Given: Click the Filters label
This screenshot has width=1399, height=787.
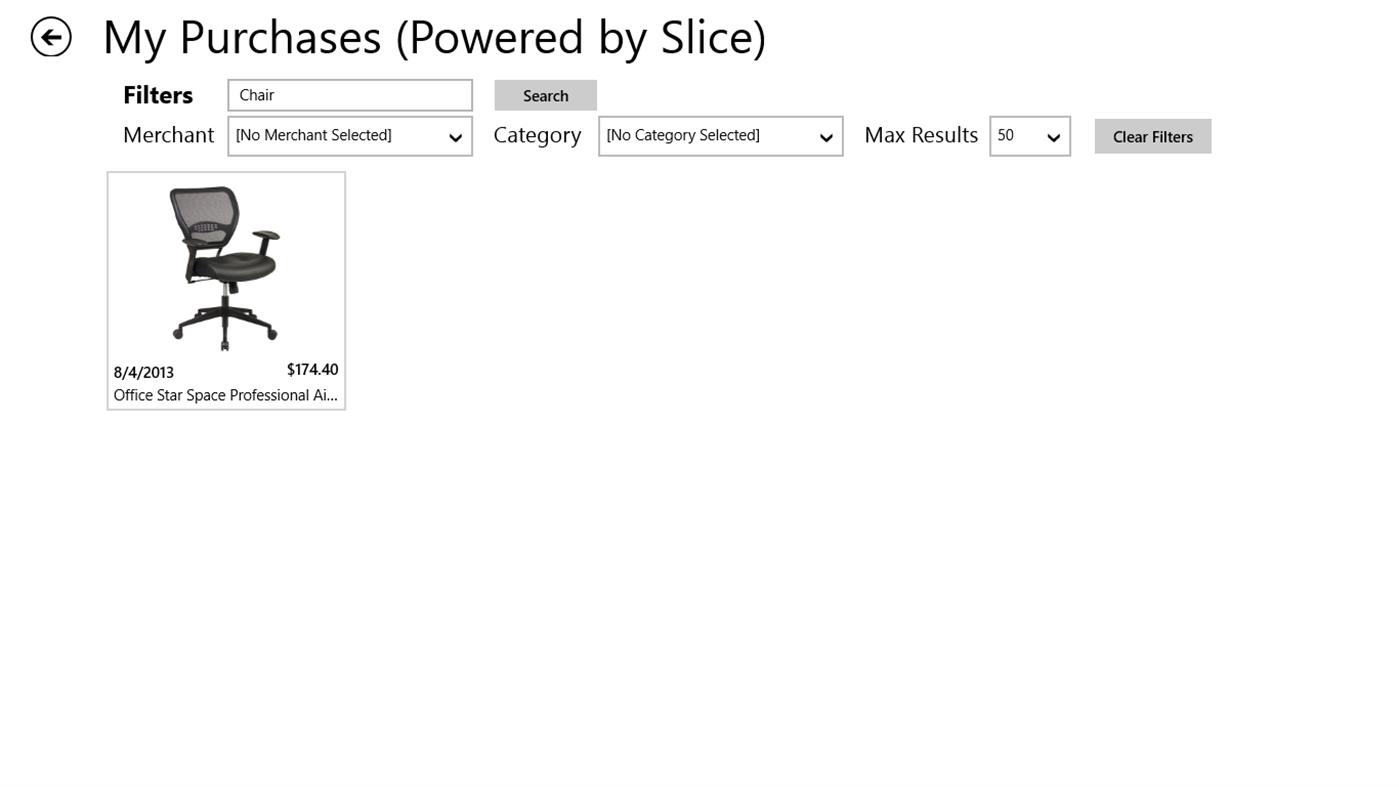Looking at the screenshot, I should (x=157, y=94).
